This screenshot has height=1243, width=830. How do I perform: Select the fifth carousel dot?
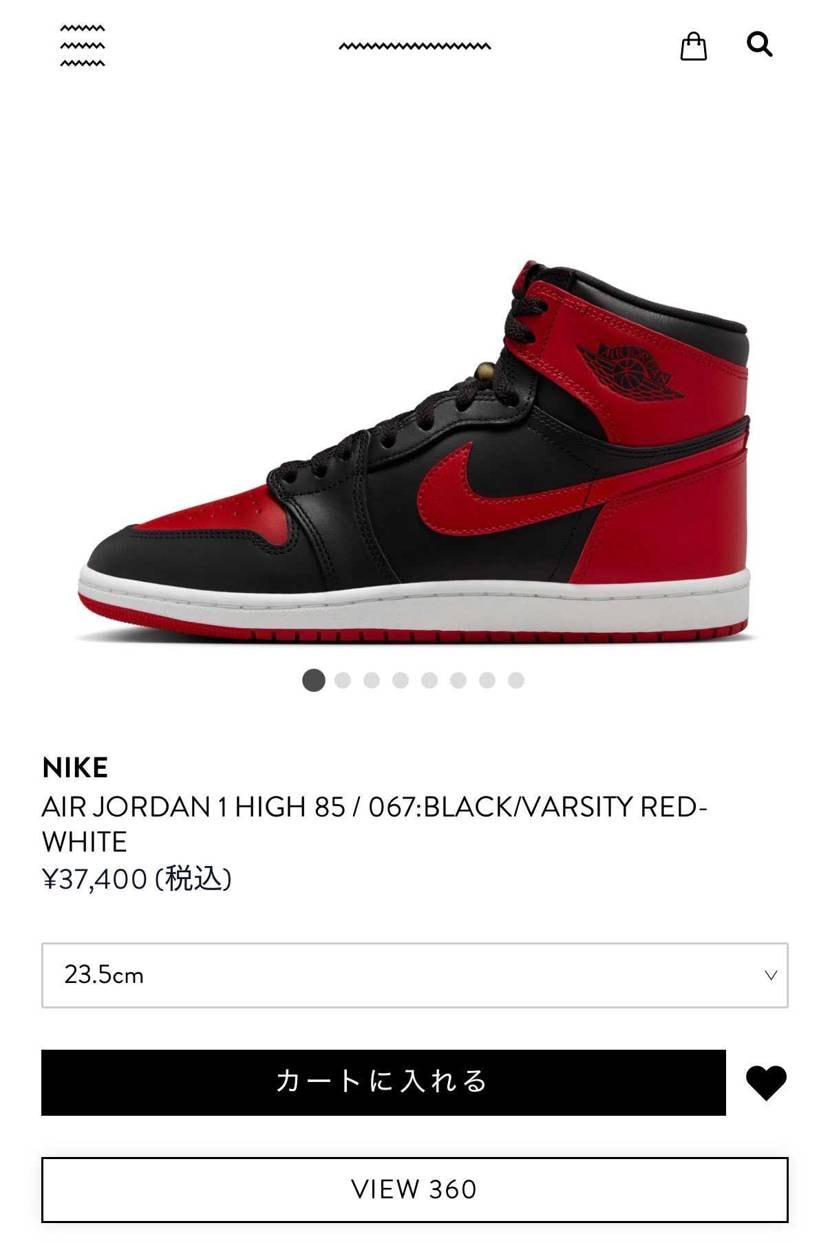(430, 680)
